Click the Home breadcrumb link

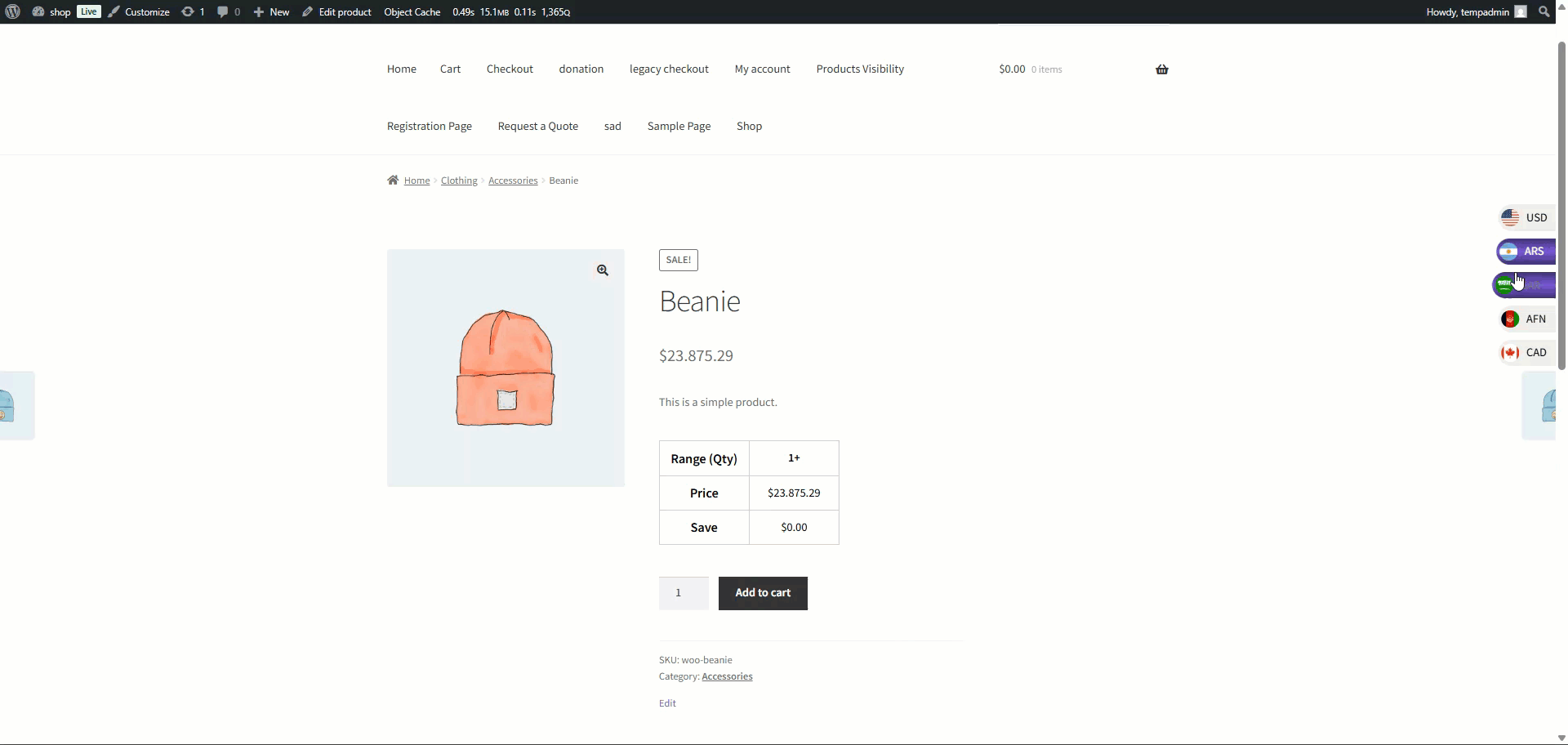(x=416, y=181)
